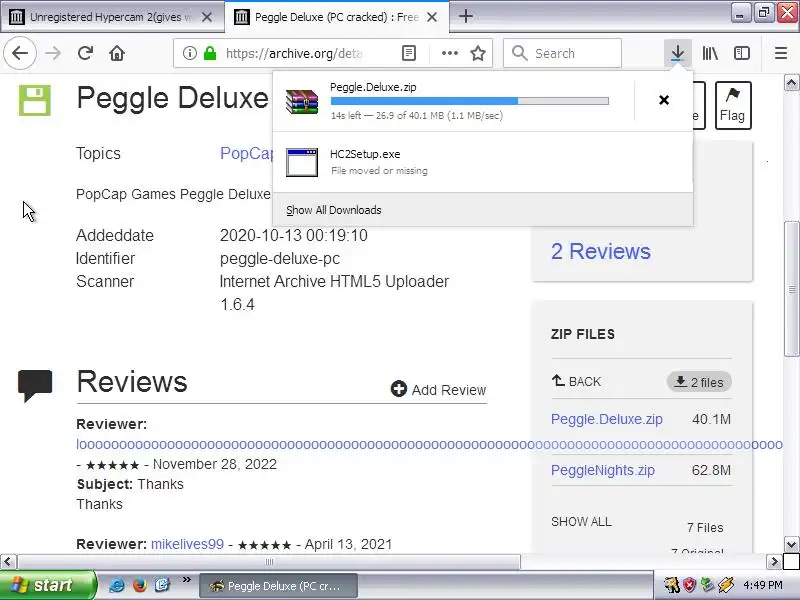Flag this archive item
Image resolution: width=800 pixels, height=600 pixels.
pyautogui.click(x=733, y=105)
